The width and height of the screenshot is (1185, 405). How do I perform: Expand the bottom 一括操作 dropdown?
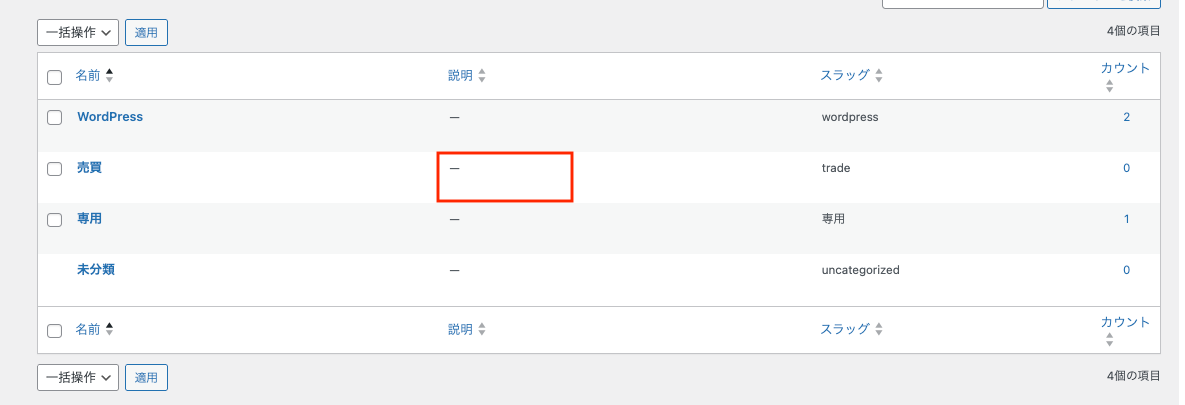pos(78,378)
